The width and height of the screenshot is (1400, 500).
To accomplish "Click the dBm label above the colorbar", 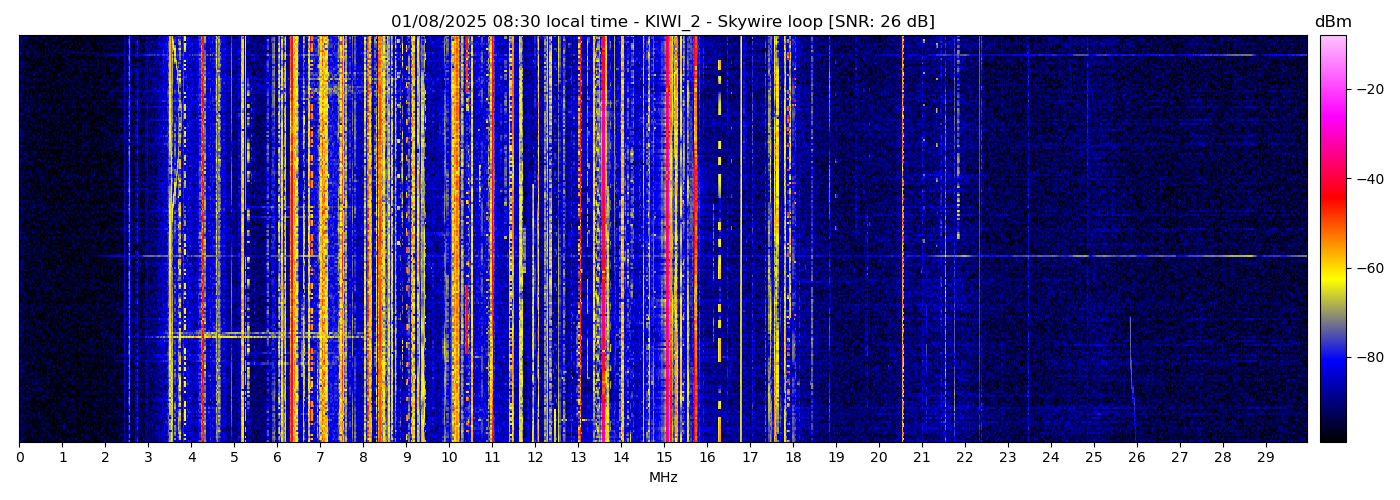I will (1332, 22).
